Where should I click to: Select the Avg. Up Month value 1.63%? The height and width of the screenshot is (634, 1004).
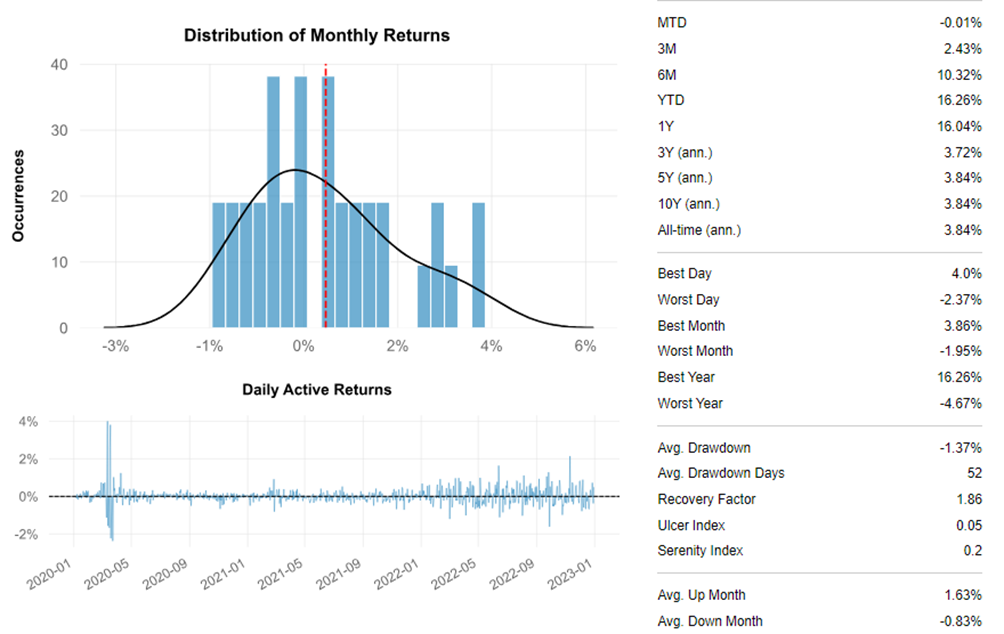tap(964, 595)
